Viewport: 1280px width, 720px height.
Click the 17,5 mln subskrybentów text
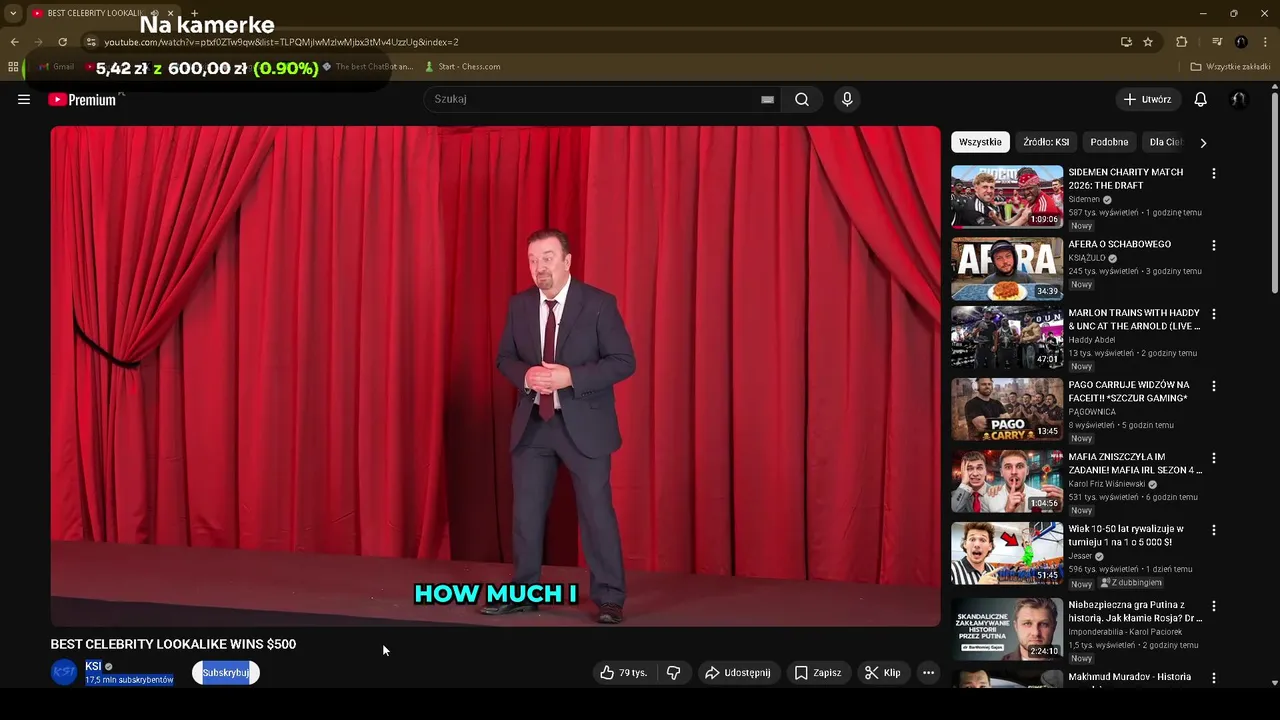pos(129,680)
